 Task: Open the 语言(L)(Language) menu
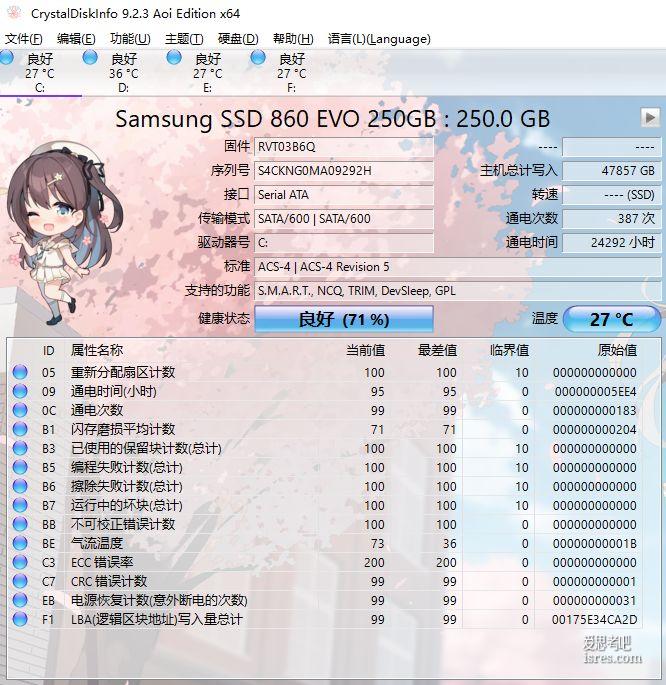(x=379, y=39)
